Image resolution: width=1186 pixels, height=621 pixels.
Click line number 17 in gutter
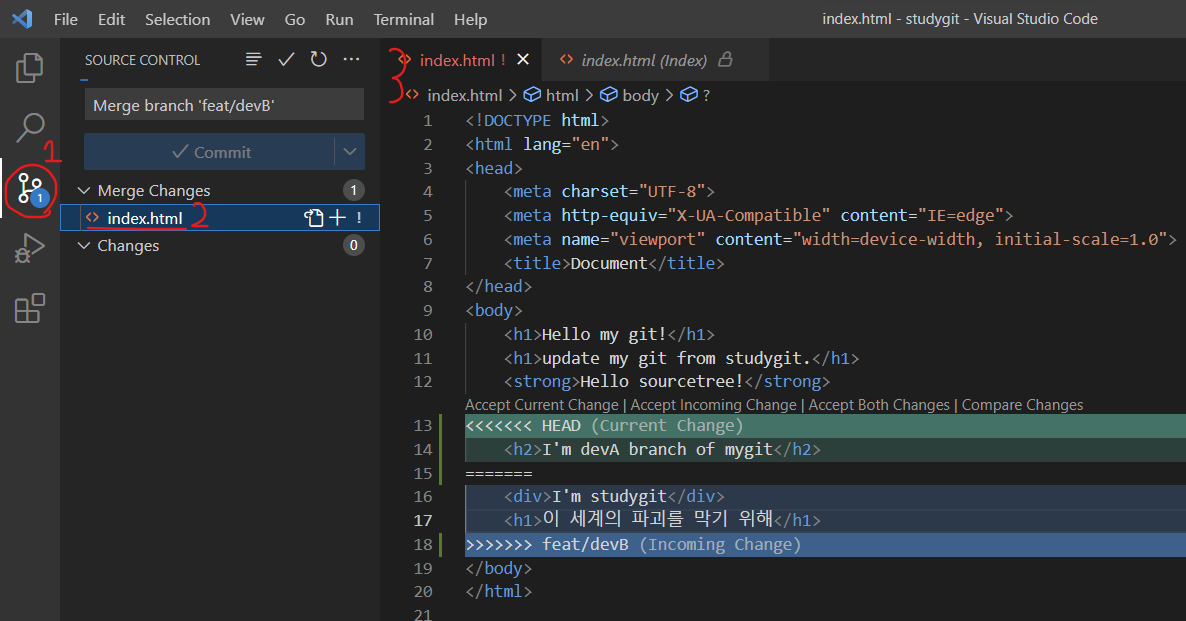[x=423, y=520]
